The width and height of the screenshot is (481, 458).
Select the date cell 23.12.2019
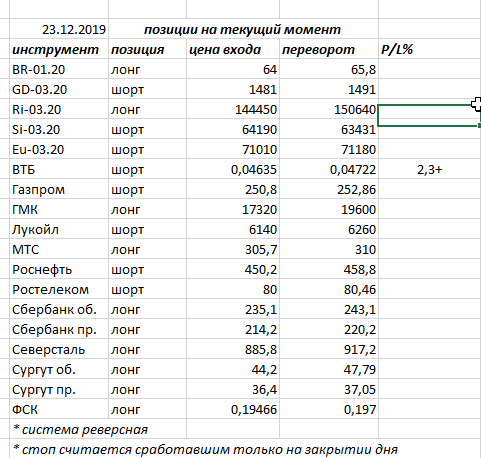(x=59, y=29)
